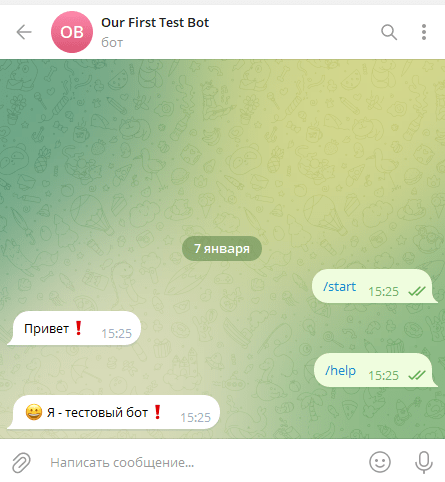Click the 15:25 timestamp on 'Привет' message

coord(116,333)
